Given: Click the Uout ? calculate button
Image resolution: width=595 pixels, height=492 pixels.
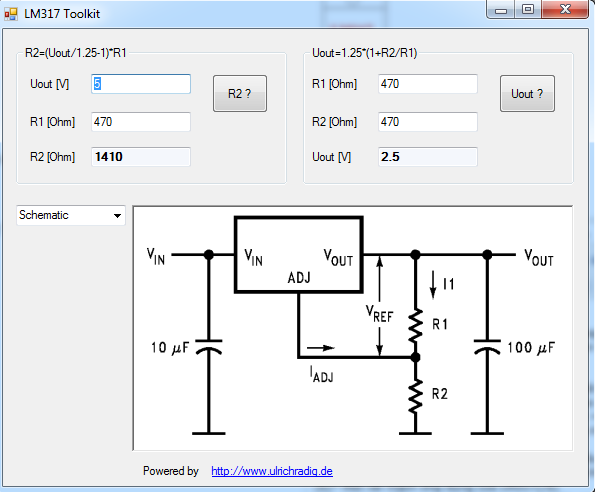Looking at the screenshot, I should tap(527, 93).
